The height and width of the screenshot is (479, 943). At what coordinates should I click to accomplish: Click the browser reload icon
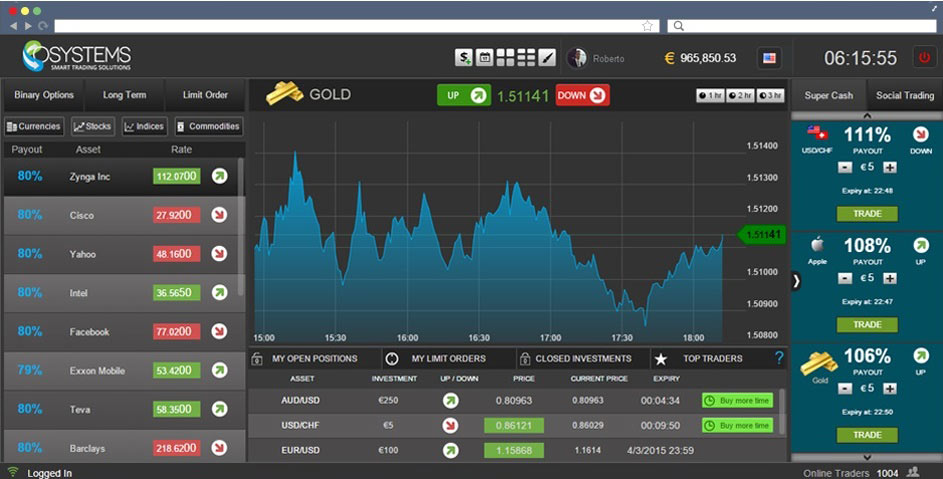click(43, 26)
